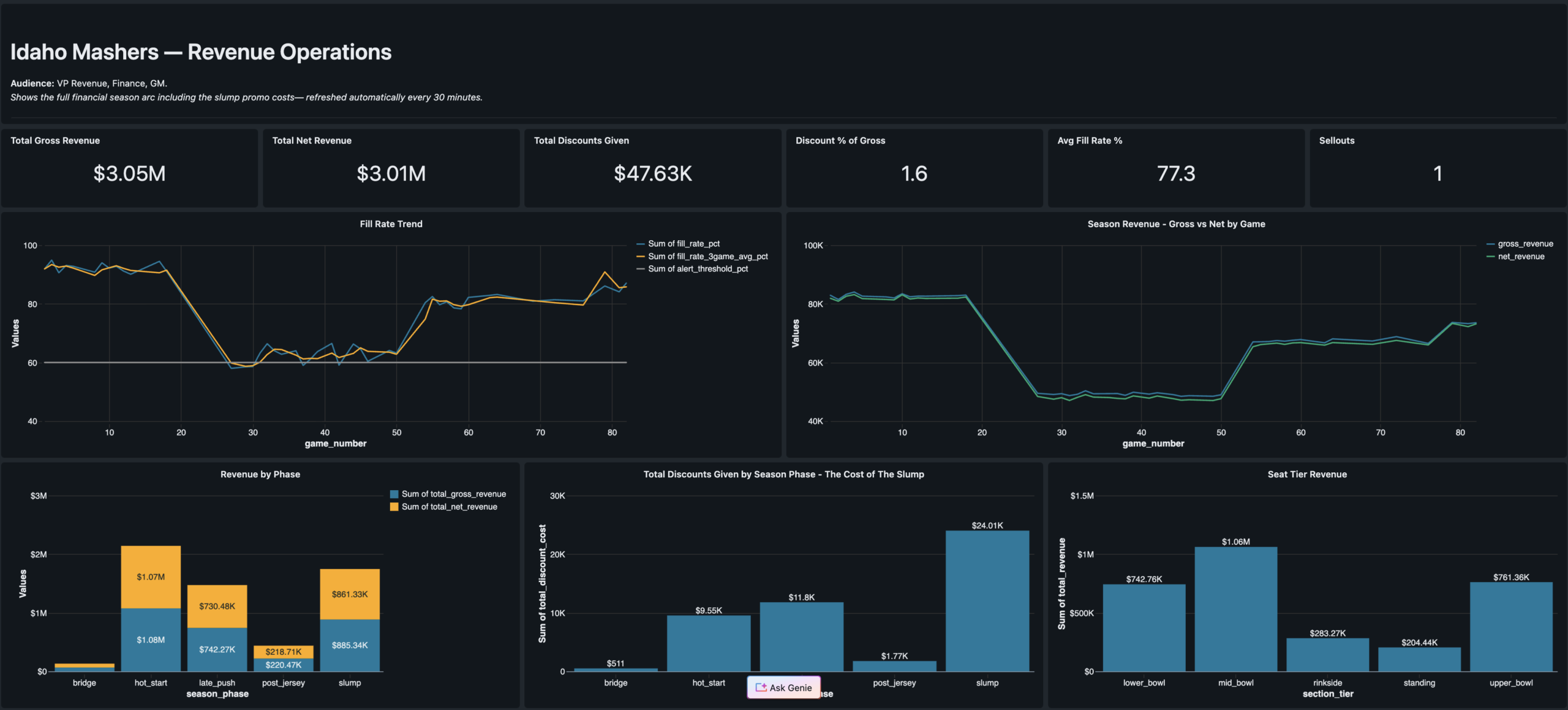Toggle the gross_revenue legend entry

1520,244
